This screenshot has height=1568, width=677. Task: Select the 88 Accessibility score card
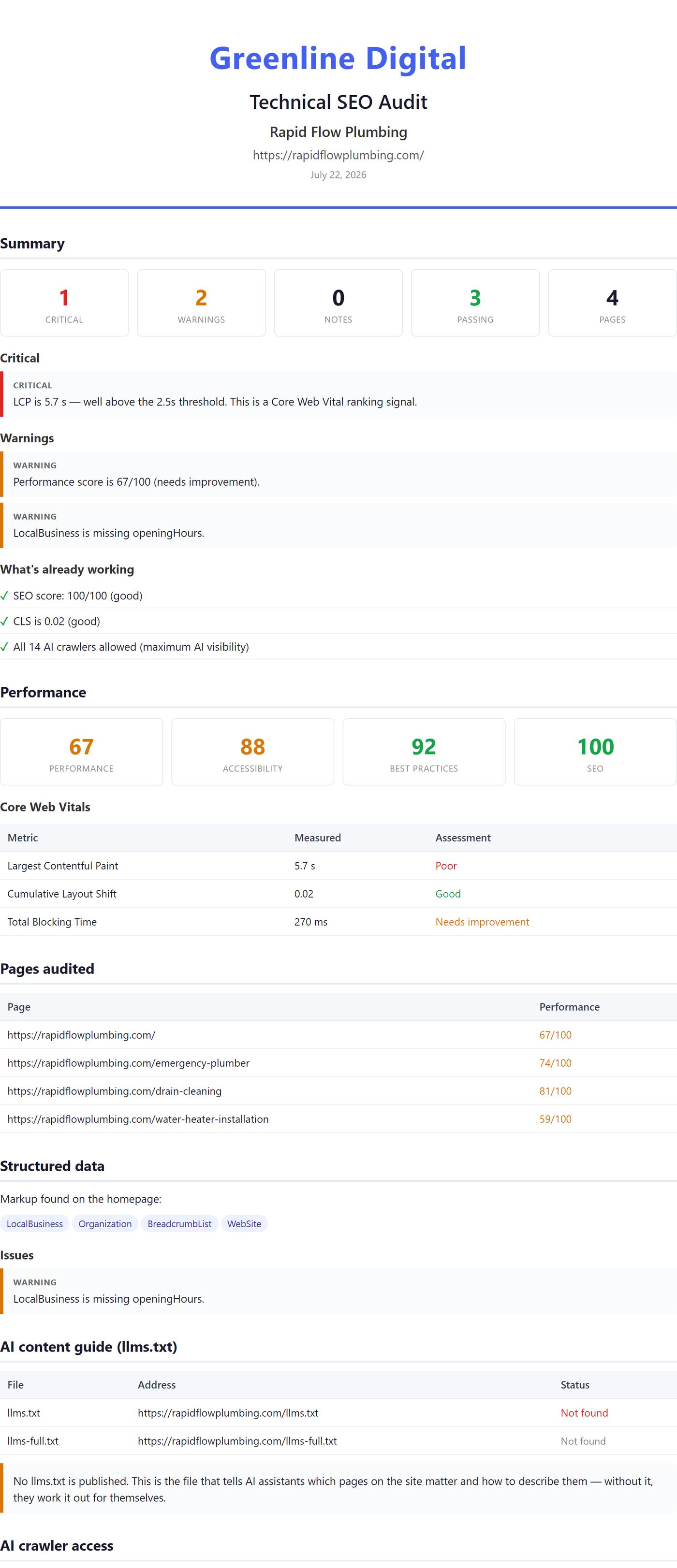252,752
